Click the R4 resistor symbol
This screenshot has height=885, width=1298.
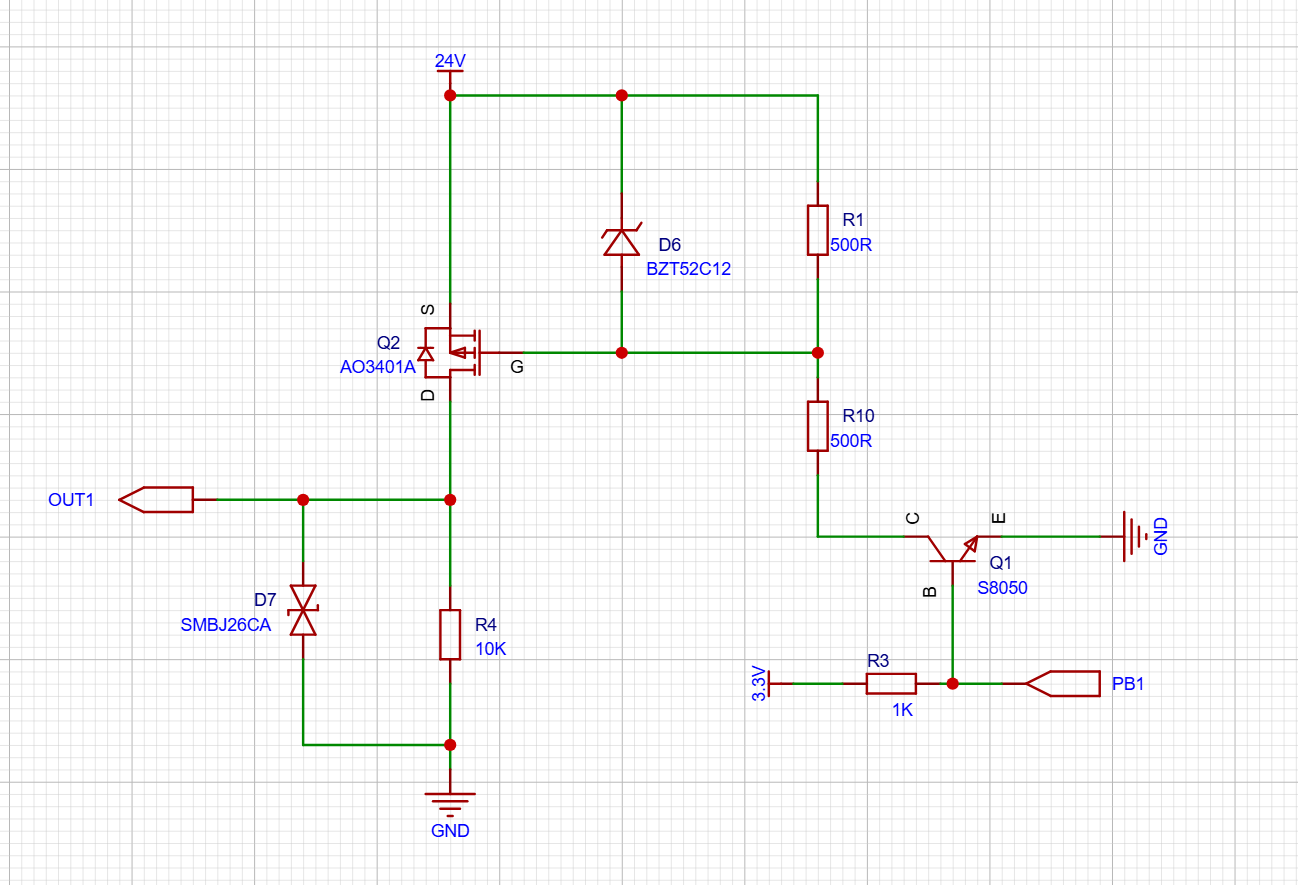450,634
